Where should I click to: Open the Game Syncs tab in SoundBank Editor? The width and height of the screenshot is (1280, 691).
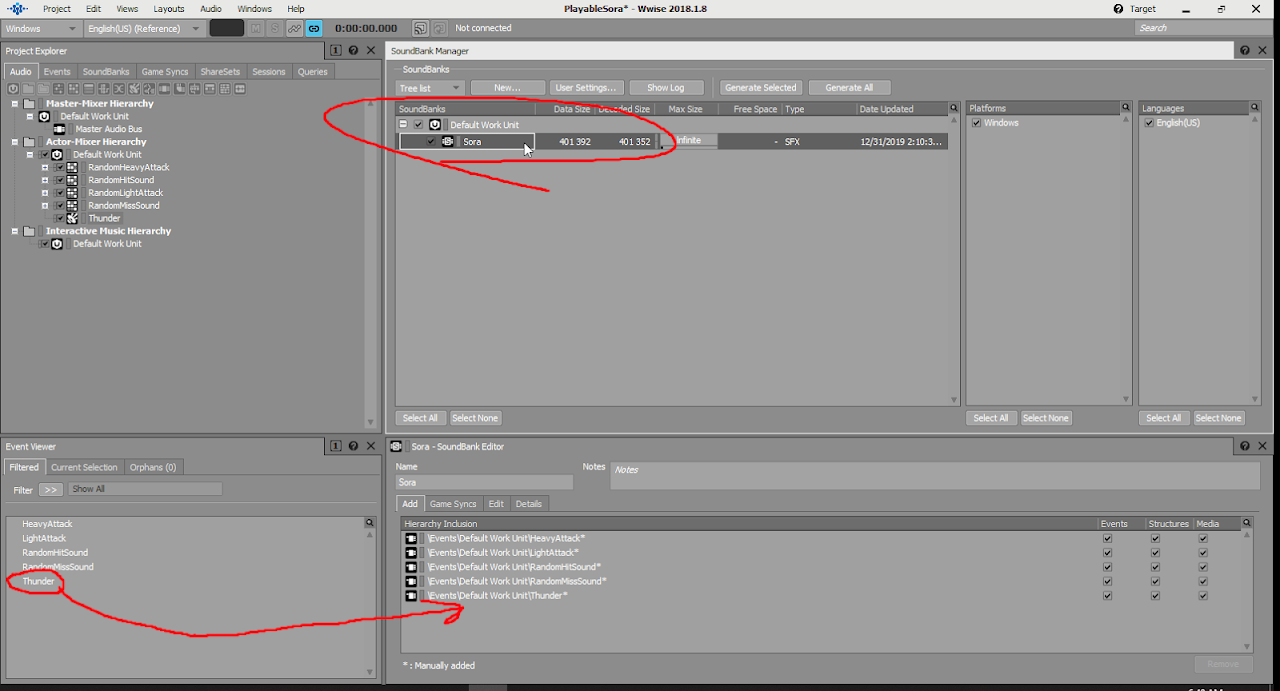point(453,504)
